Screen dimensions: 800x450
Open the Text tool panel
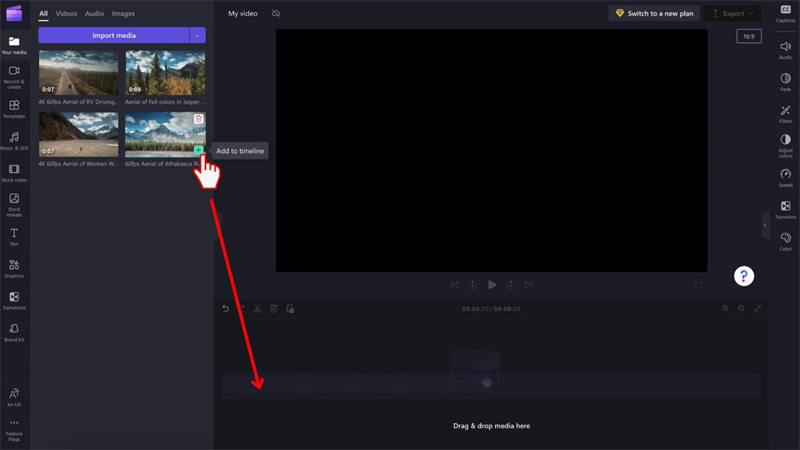[x=14, y=236]
